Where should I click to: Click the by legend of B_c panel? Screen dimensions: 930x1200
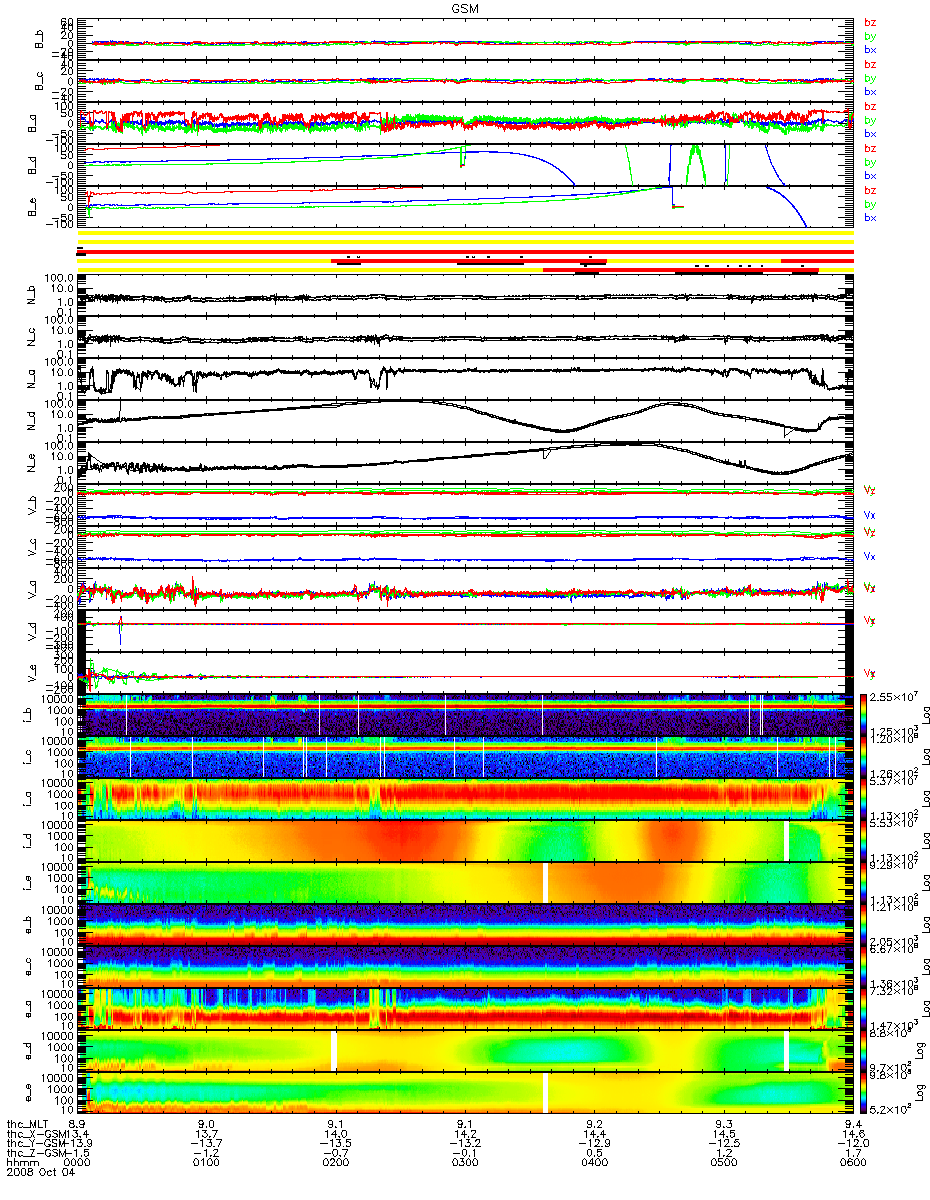(870, 78)
